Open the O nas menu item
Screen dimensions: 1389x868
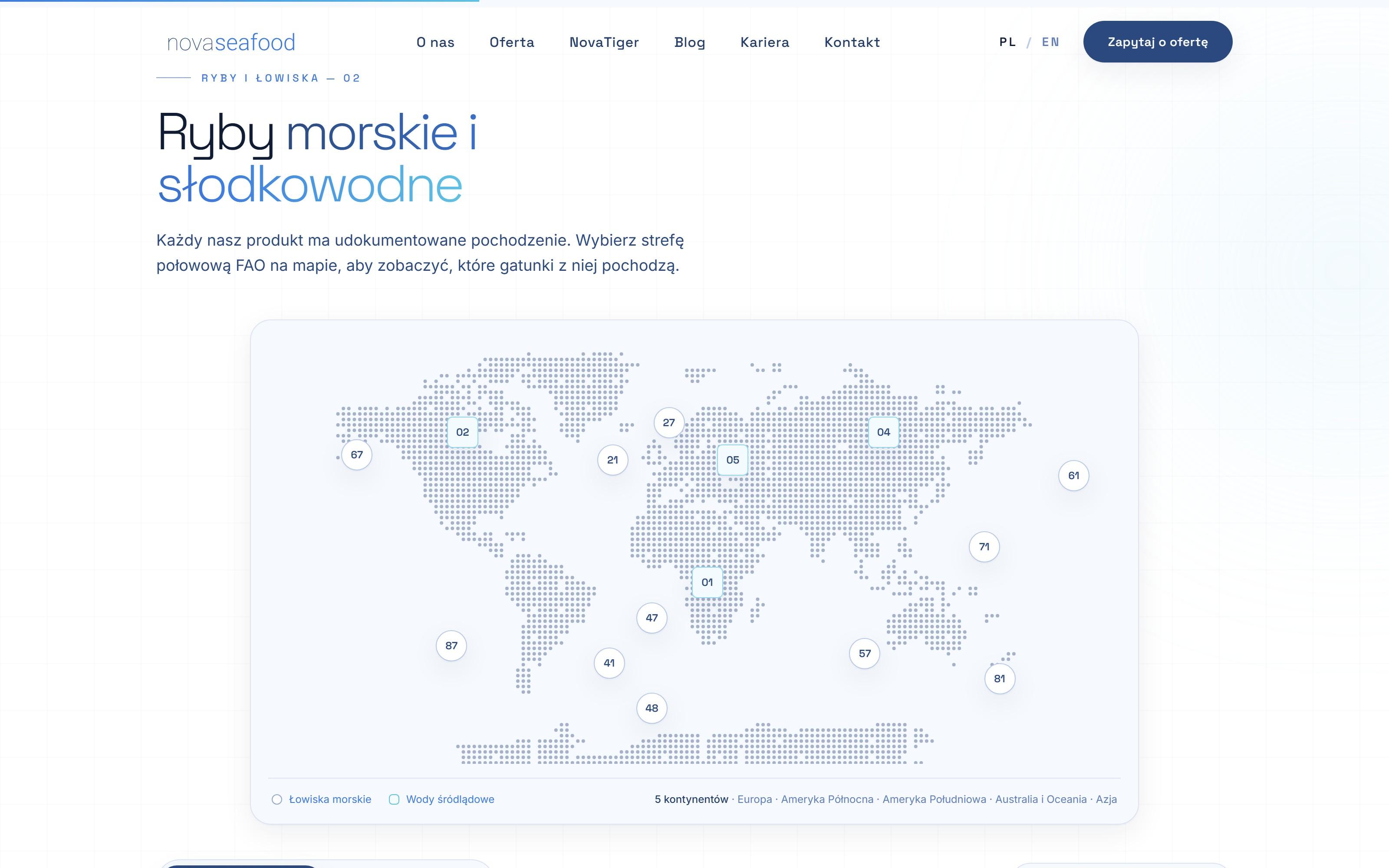[436, 42]
